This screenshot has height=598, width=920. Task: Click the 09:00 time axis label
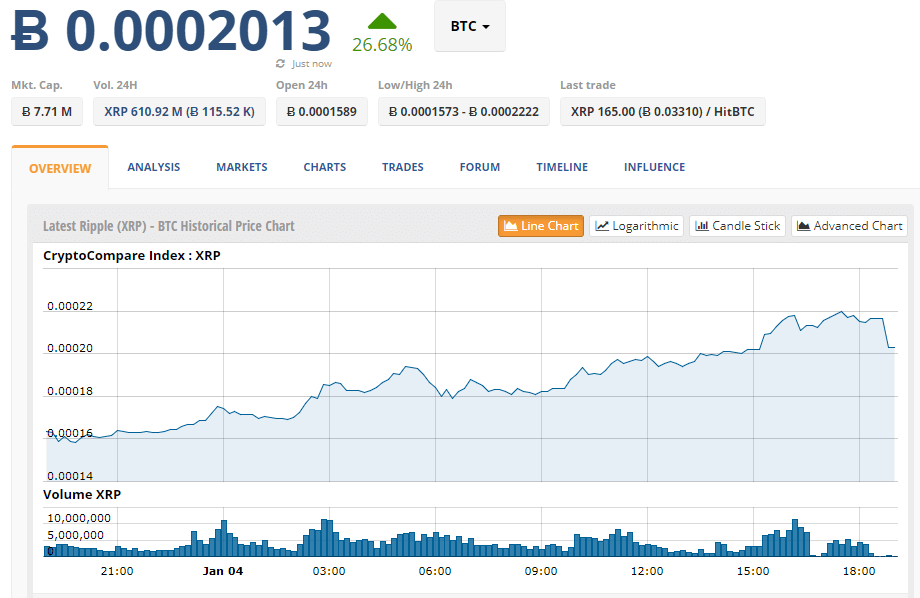tap(541, 572)
